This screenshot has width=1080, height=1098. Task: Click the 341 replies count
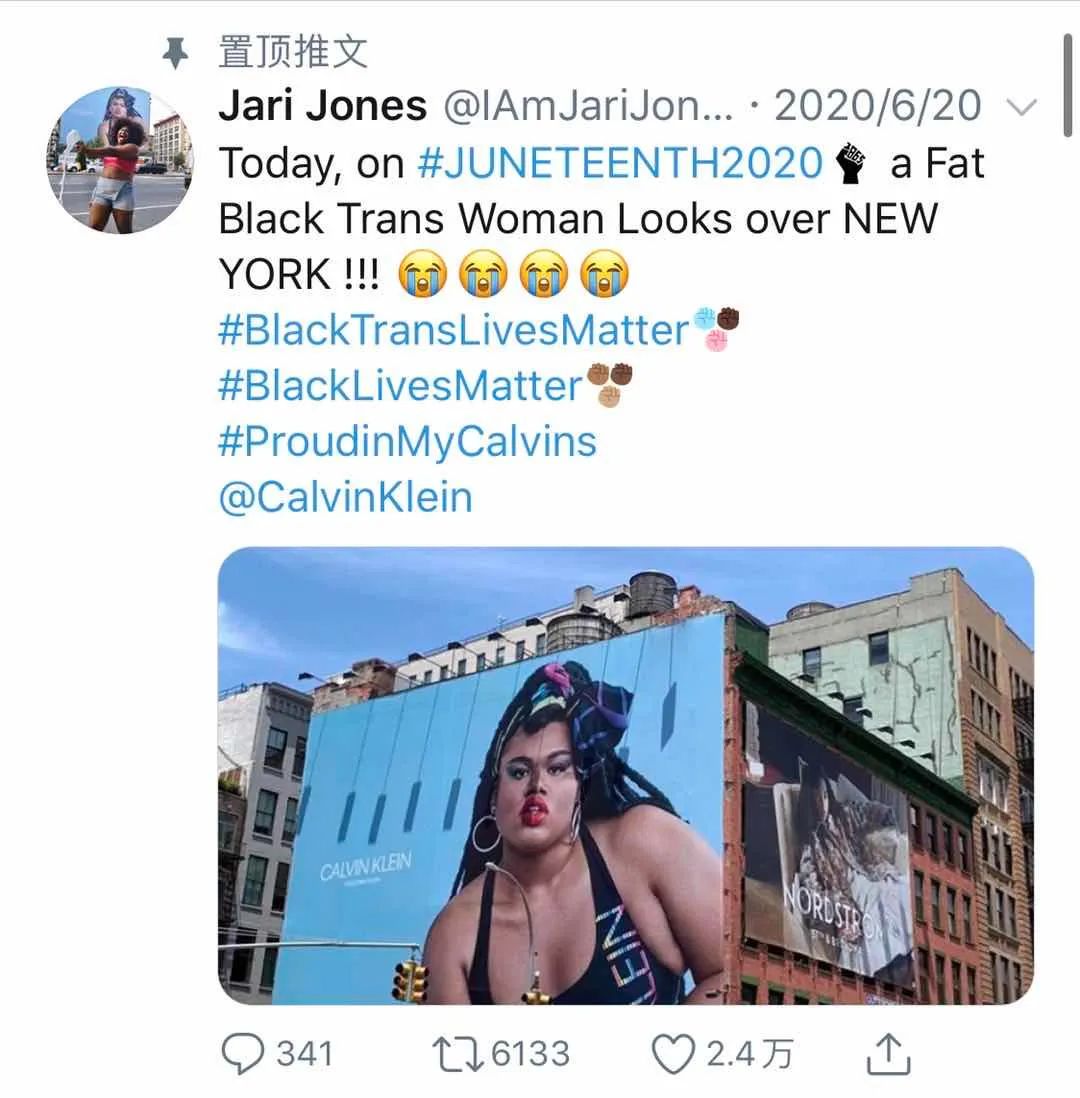pyautogui.click(x=304, y=1054)
